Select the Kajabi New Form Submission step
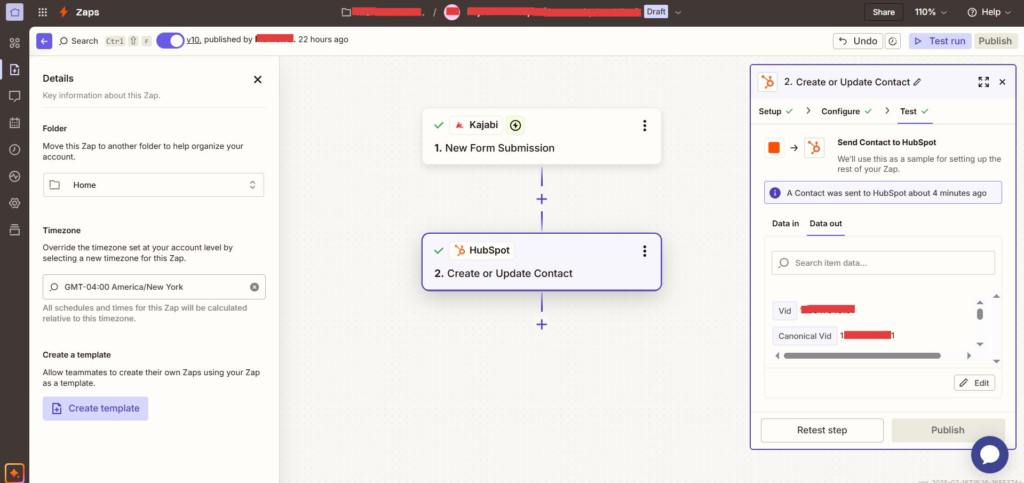Screen dimensions: 1024x483 coord(541,136)
